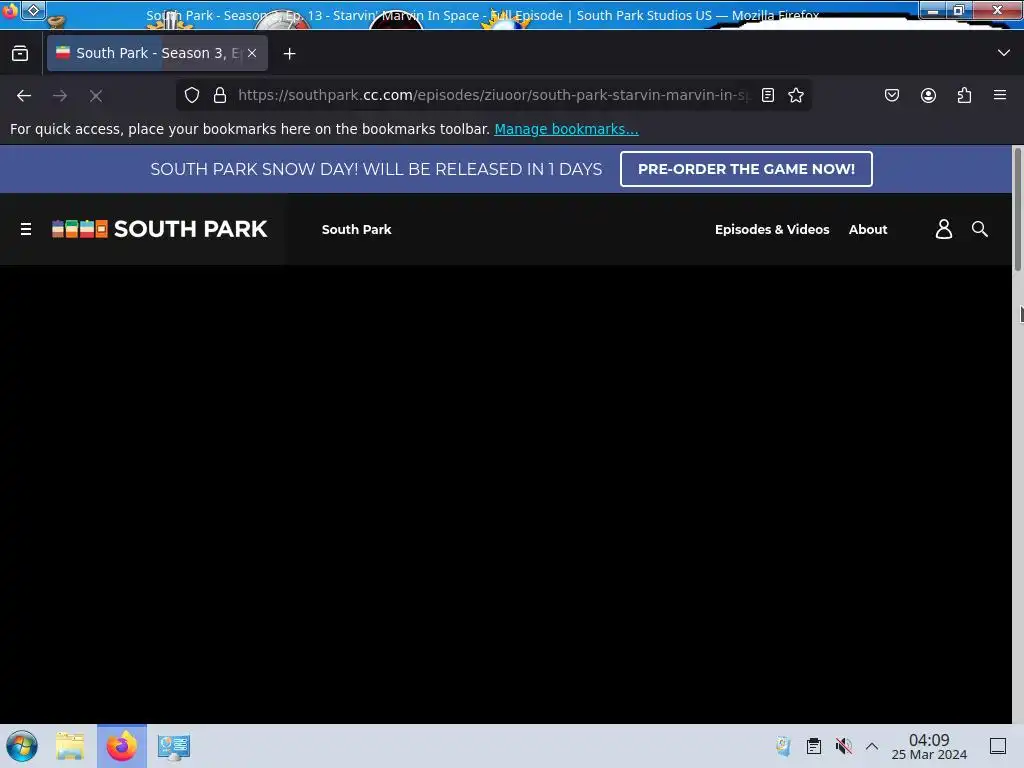The width and height of the screenshot is (1024, 768).
Task: Click show desktop button in taskbar
Action: (x=998, y=746)
